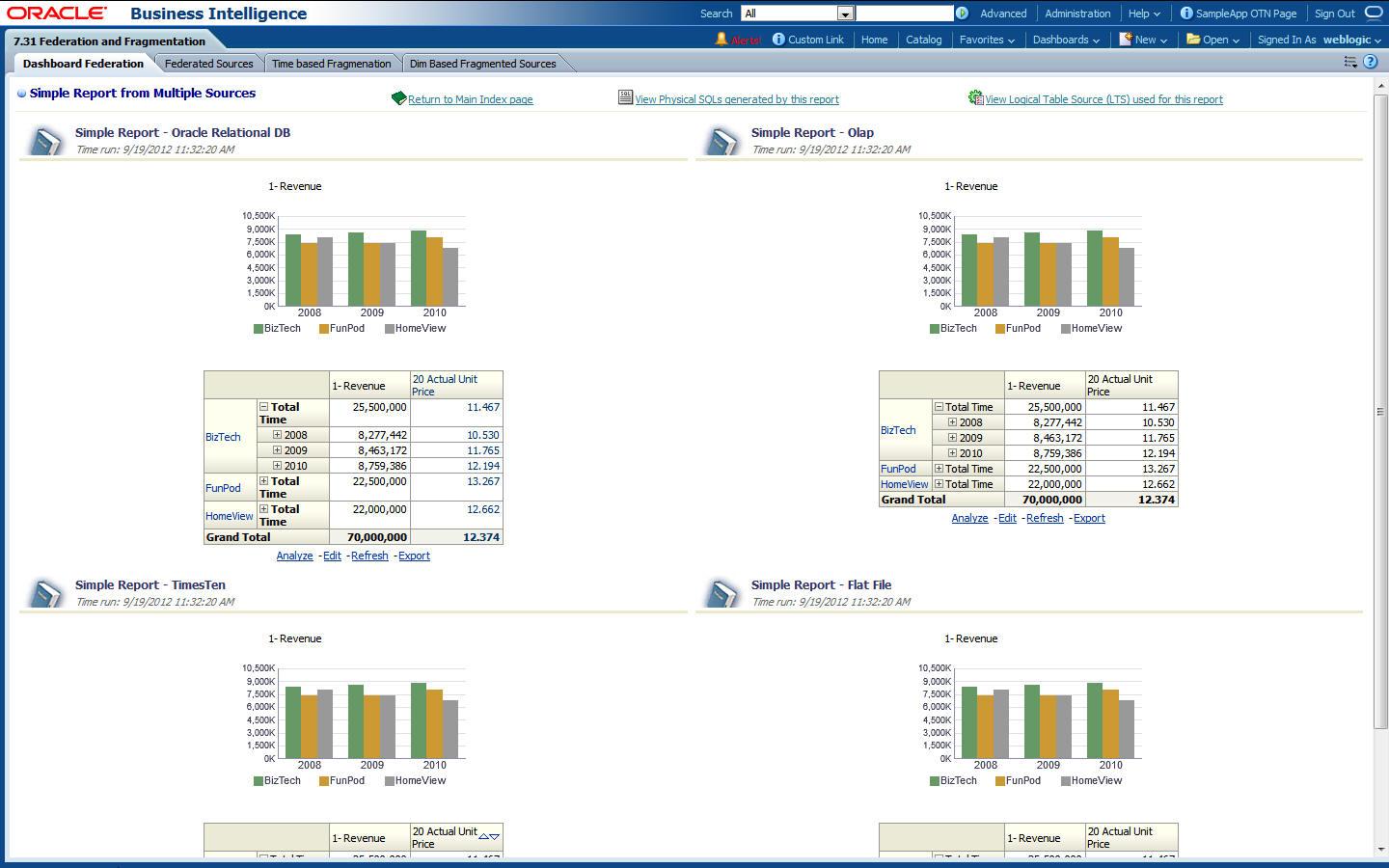Click Analyze under Oracle Relational DB table
1389x868 pixels.
coord(294,556)
